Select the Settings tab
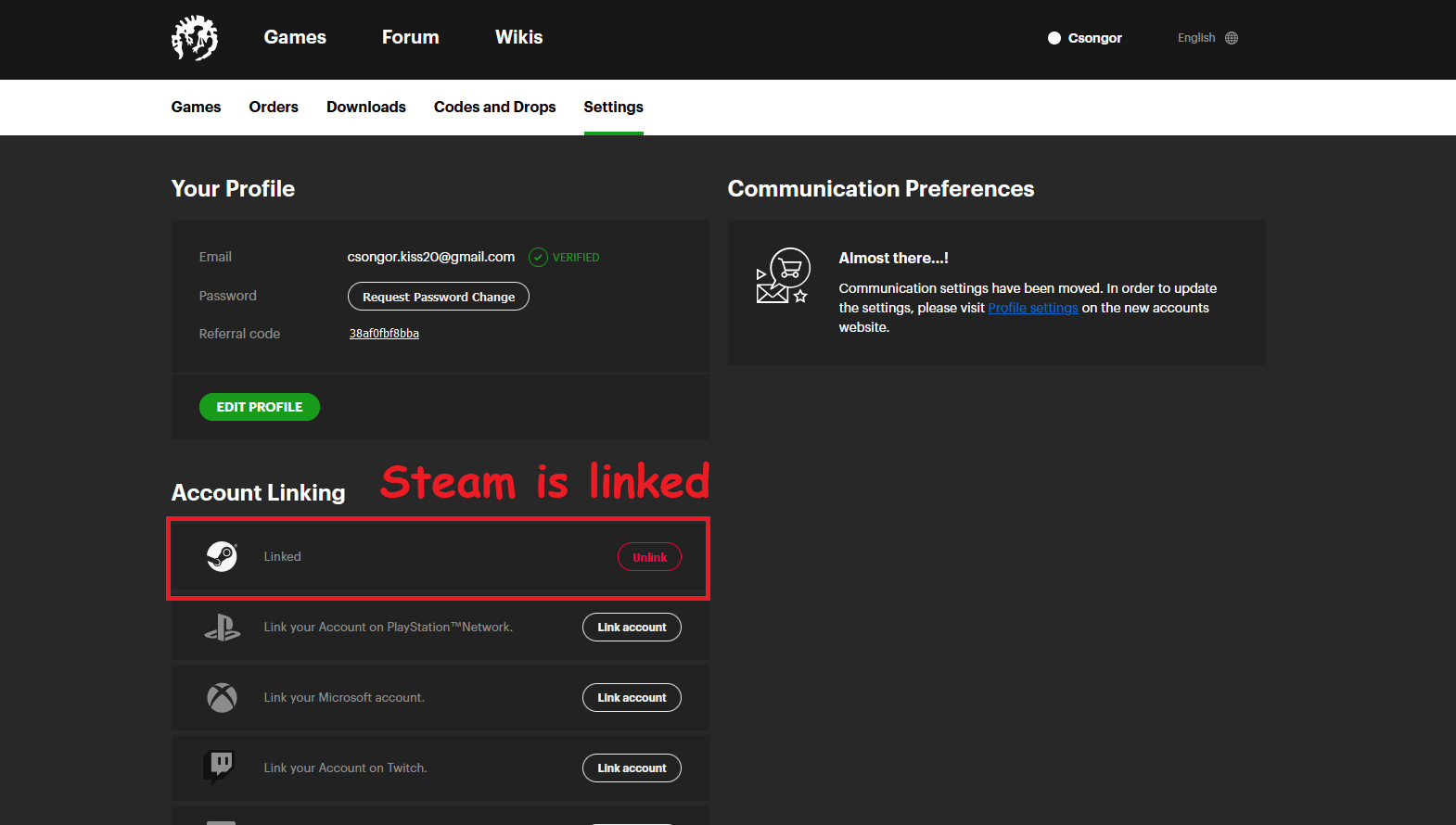 613,107
